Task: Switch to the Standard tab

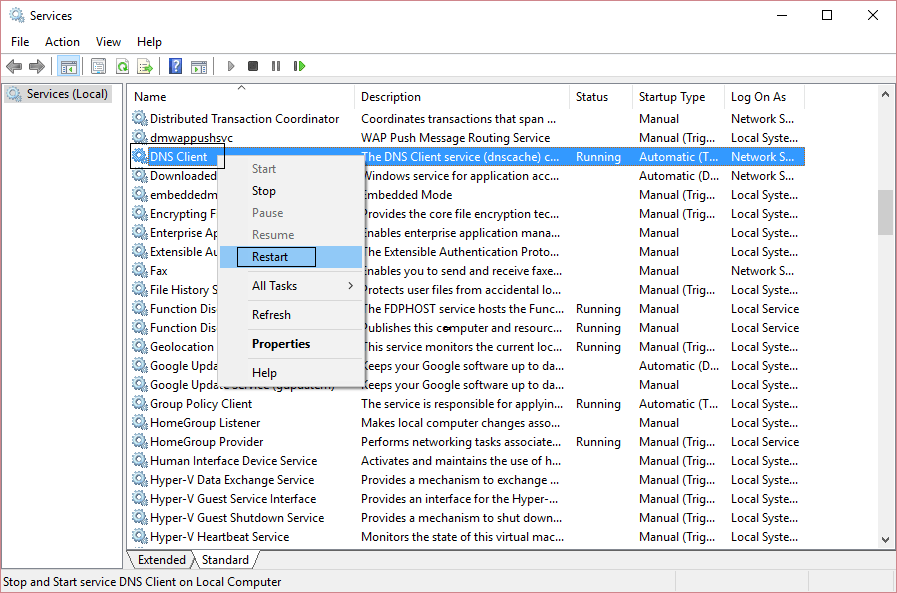Action: coord(224,559)
